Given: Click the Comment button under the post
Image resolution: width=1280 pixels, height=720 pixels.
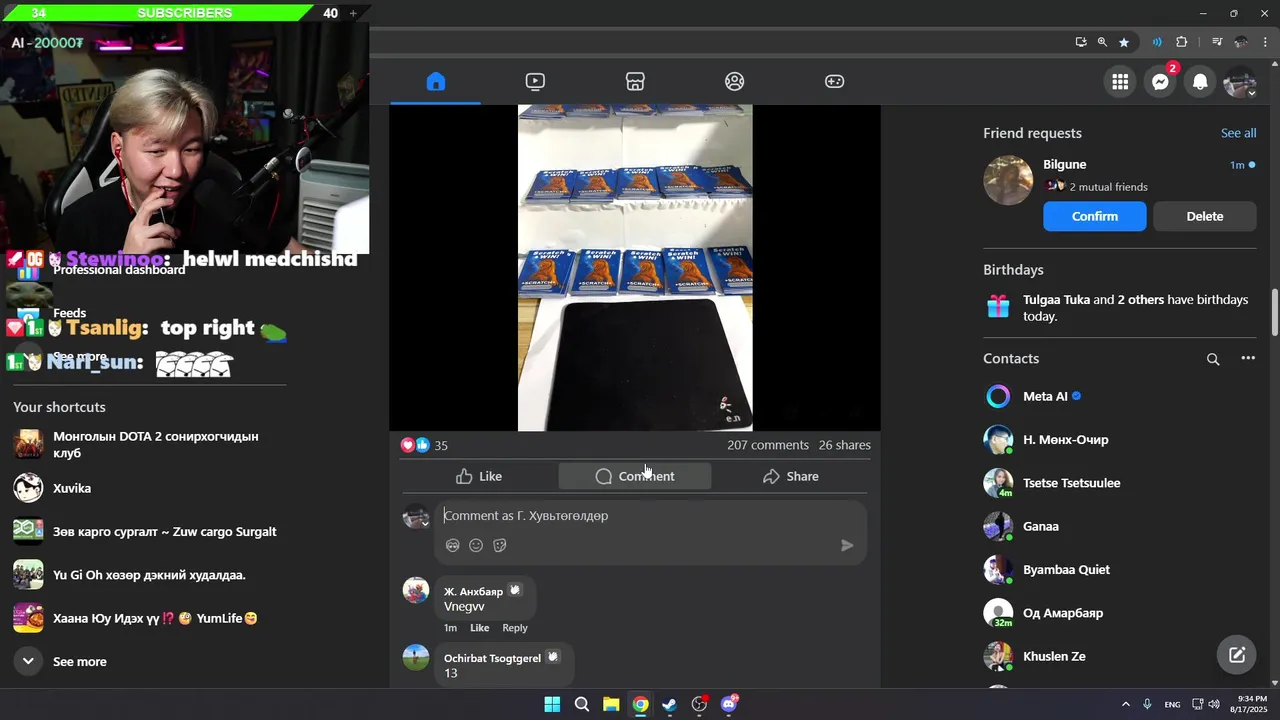Looking at the screenshot, I should (x=635, y=476).
